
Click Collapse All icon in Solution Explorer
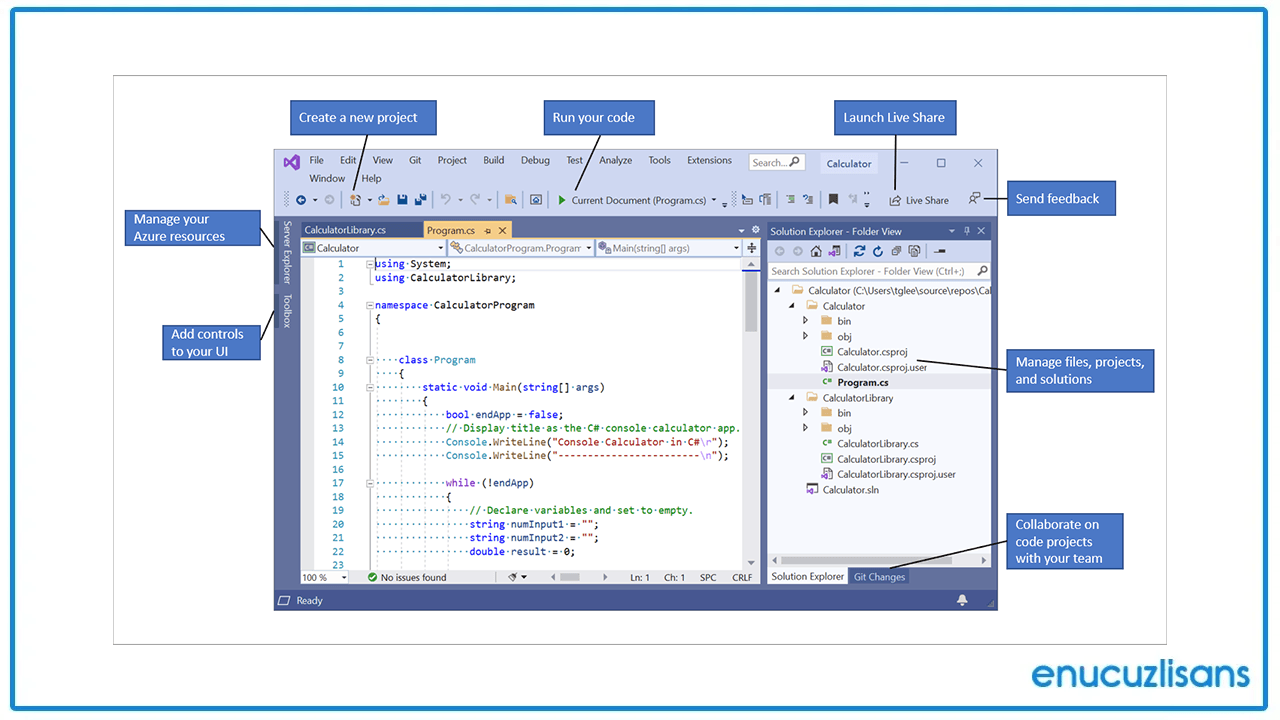click(x=896, y=251)
